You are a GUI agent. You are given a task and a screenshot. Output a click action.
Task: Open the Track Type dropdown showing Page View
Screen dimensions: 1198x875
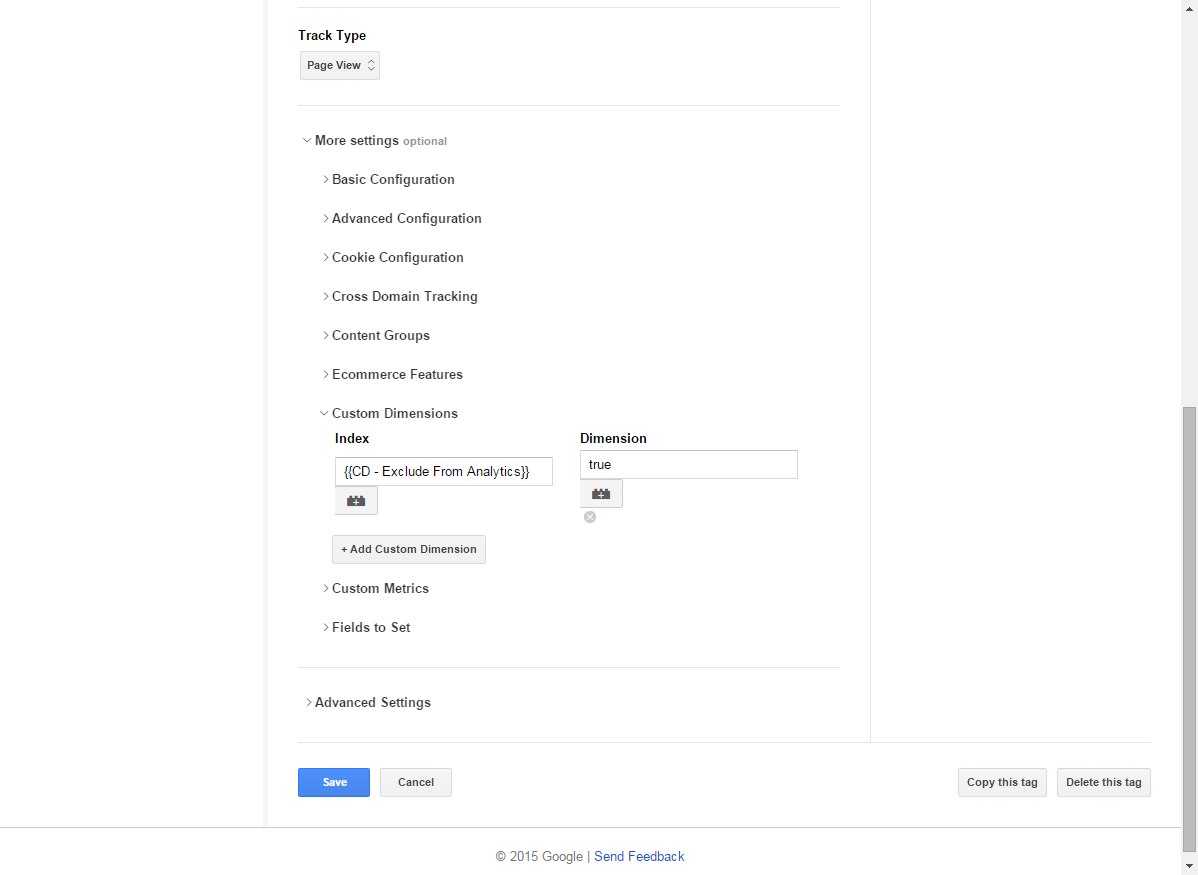pos(339,65)
